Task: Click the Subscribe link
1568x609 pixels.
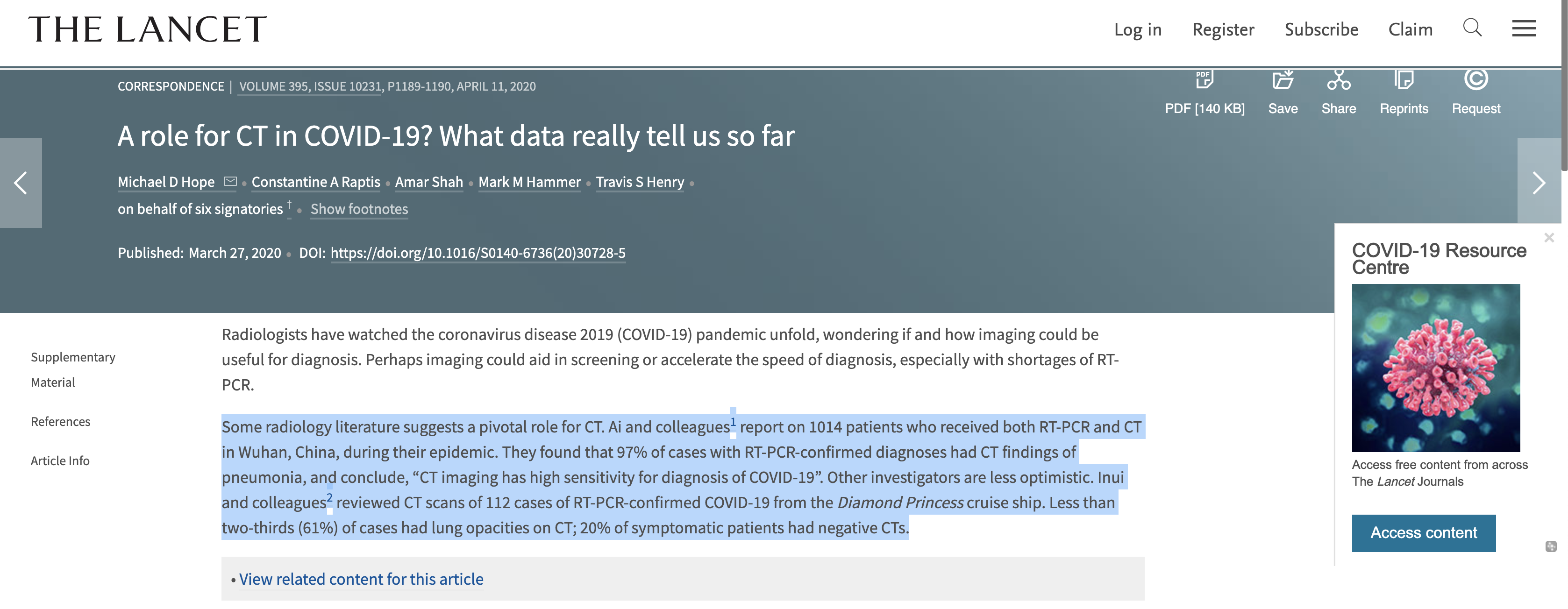Action: pos(1321,29)
